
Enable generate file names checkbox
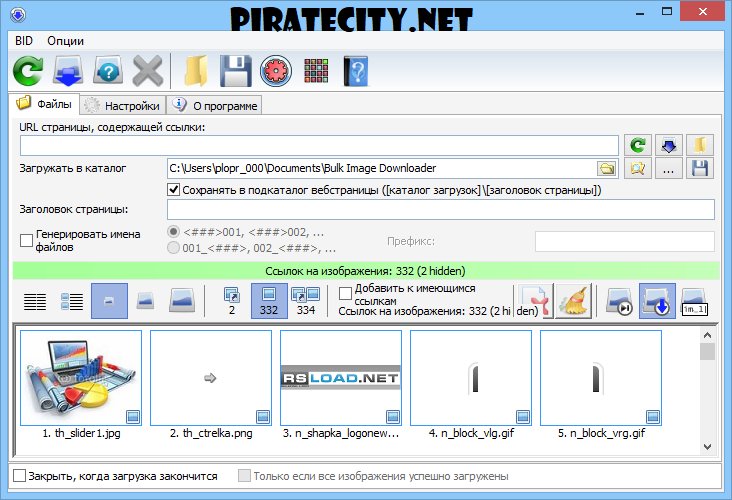(26, 240)
